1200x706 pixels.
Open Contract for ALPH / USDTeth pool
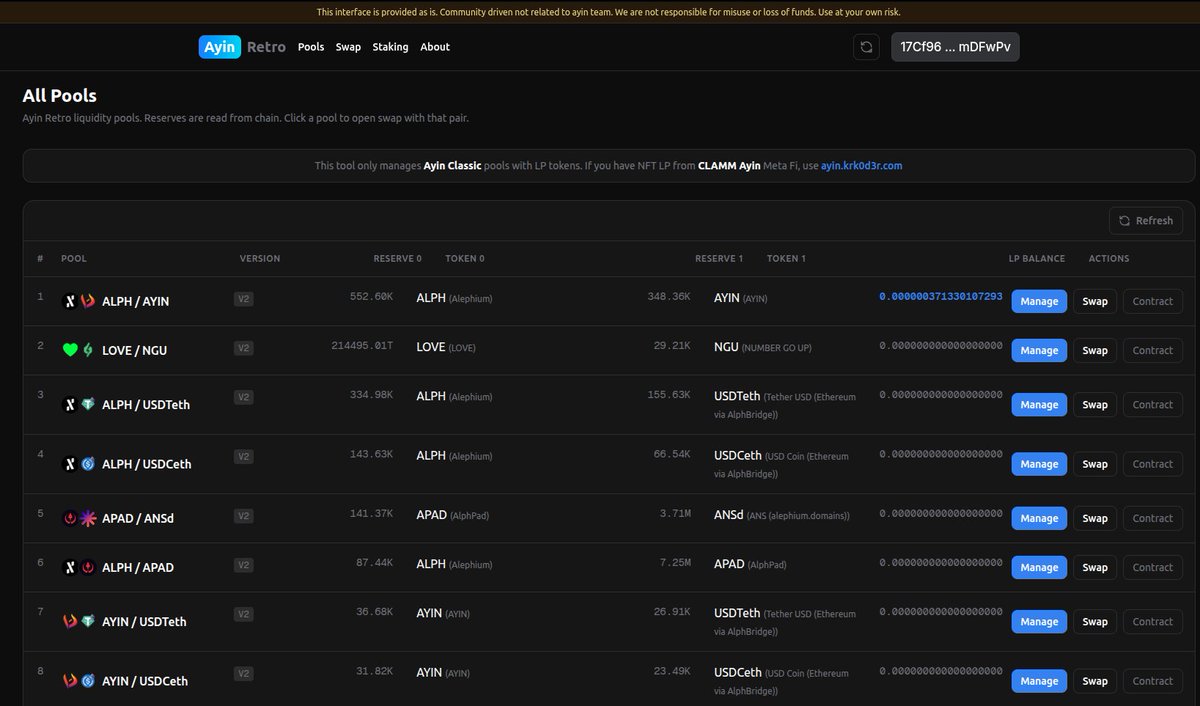(x=1152, y=405)
